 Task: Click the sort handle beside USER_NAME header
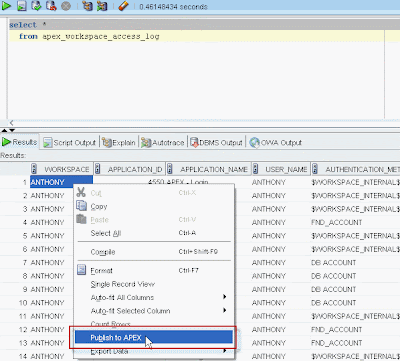point(255,169)
